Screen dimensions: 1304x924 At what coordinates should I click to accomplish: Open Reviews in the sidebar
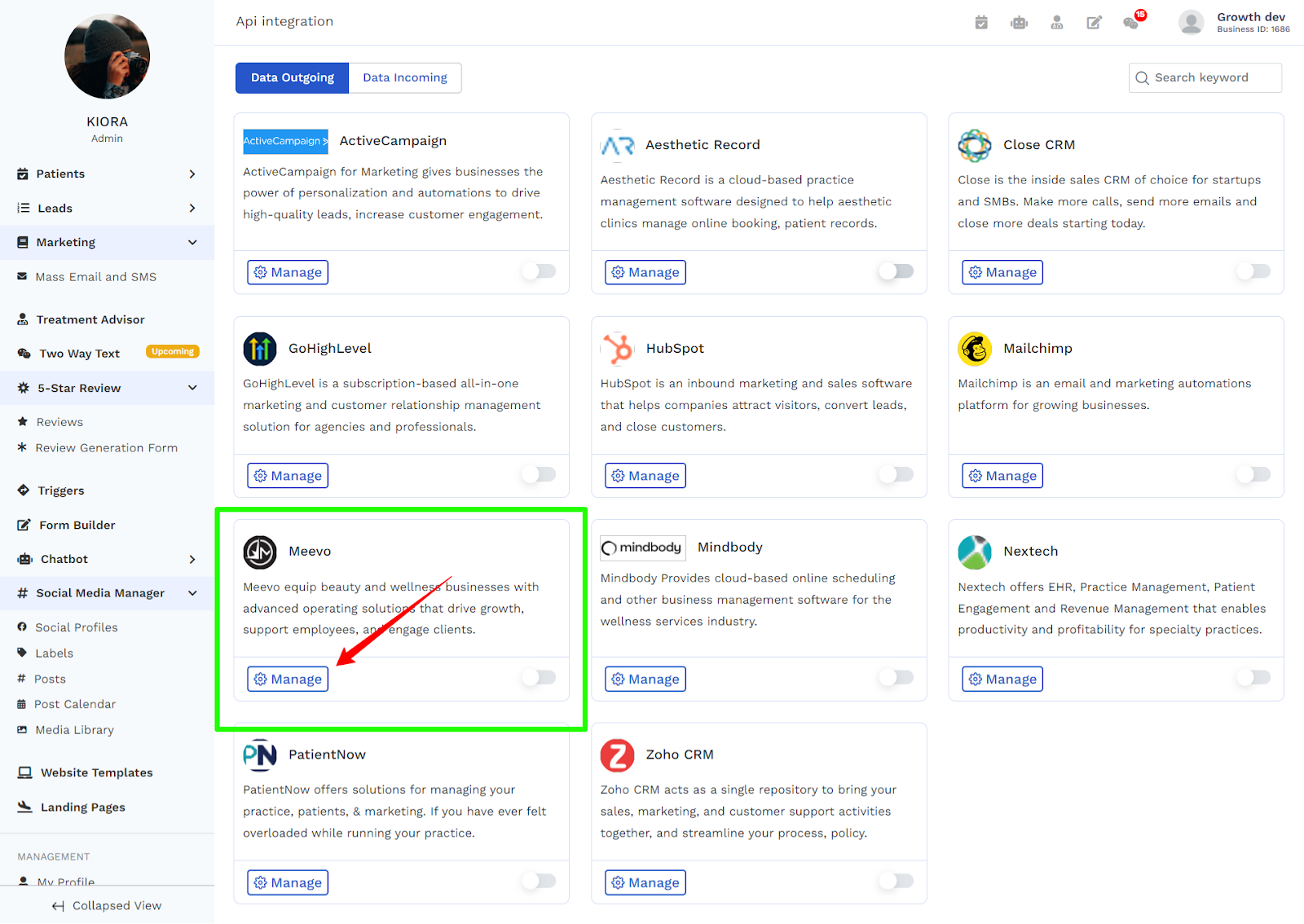[x=59, y=422]
